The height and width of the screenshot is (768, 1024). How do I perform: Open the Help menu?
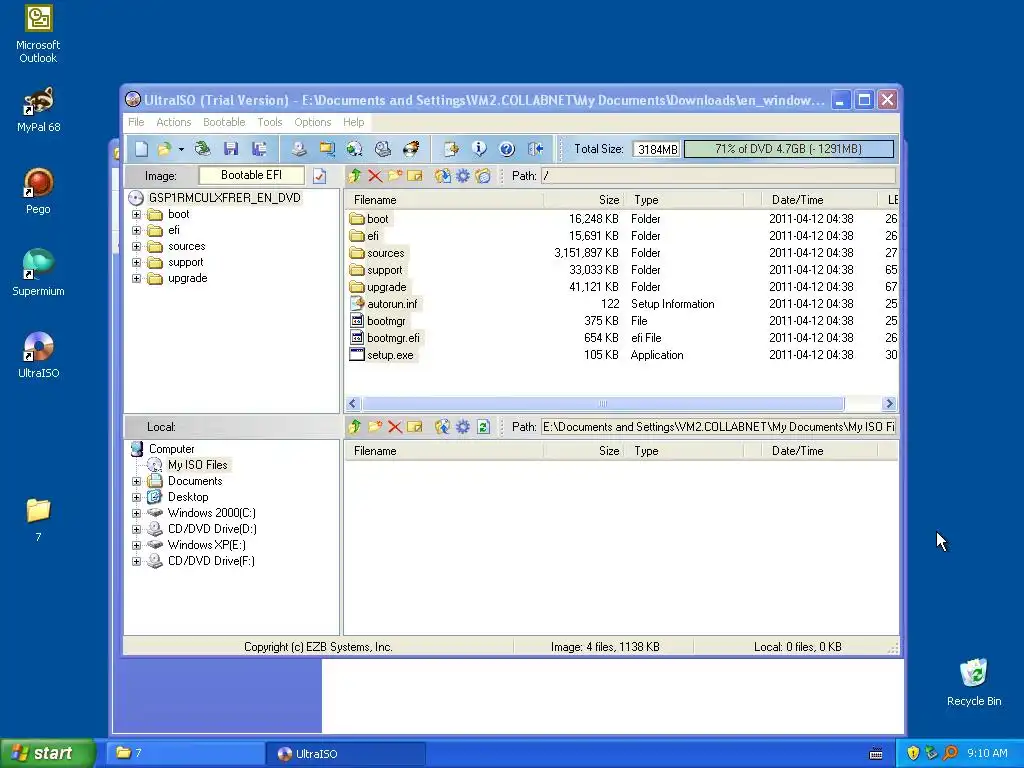354,122
